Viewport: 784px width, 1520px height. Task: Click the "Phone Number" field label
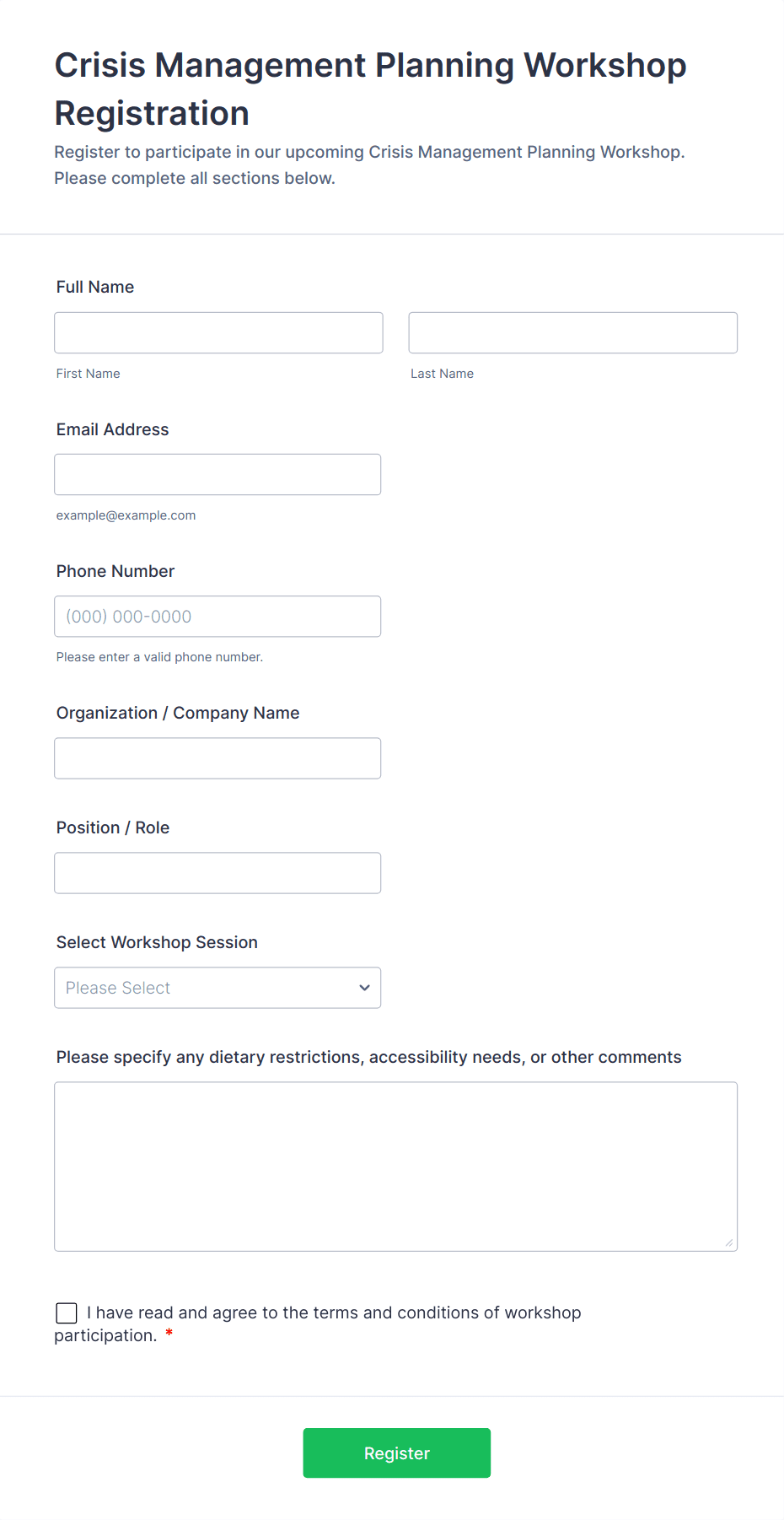click(115, 571)
